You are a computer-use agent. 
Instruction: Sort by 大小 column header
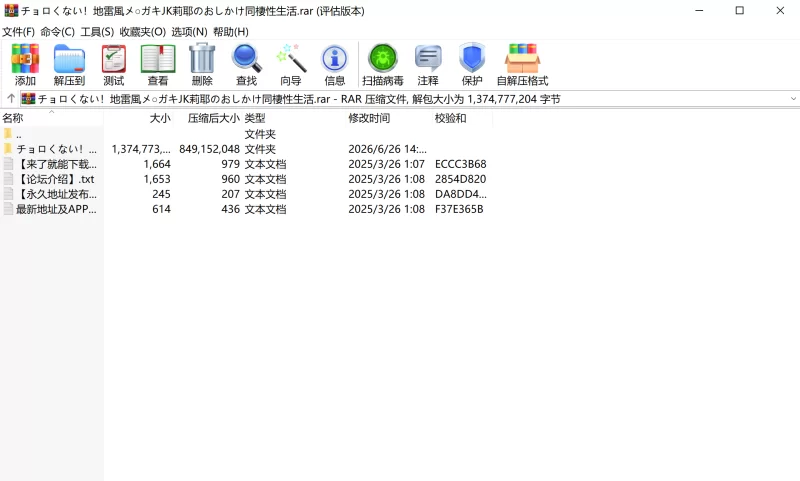(138, 118)
